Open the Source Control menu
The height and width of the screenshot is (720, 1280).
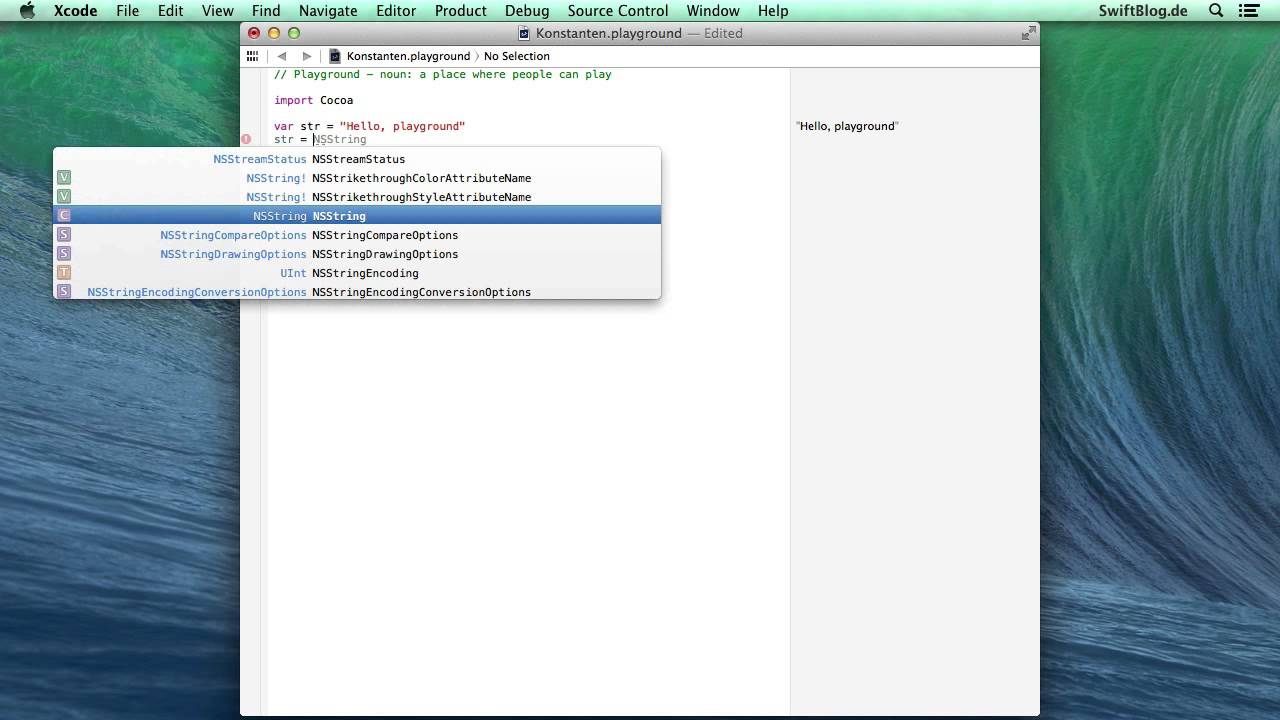click(x=618, y=11)
